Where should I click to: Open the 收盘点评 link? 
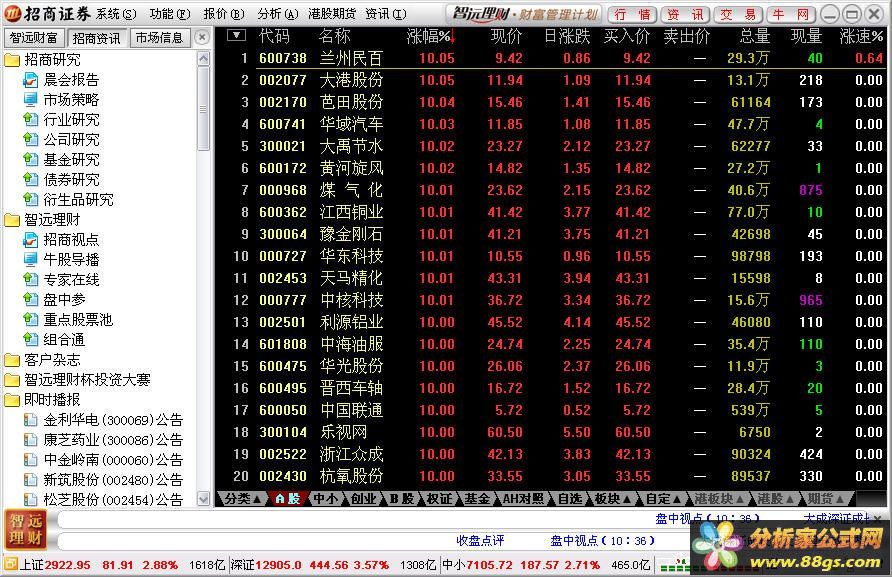(480, 541)
